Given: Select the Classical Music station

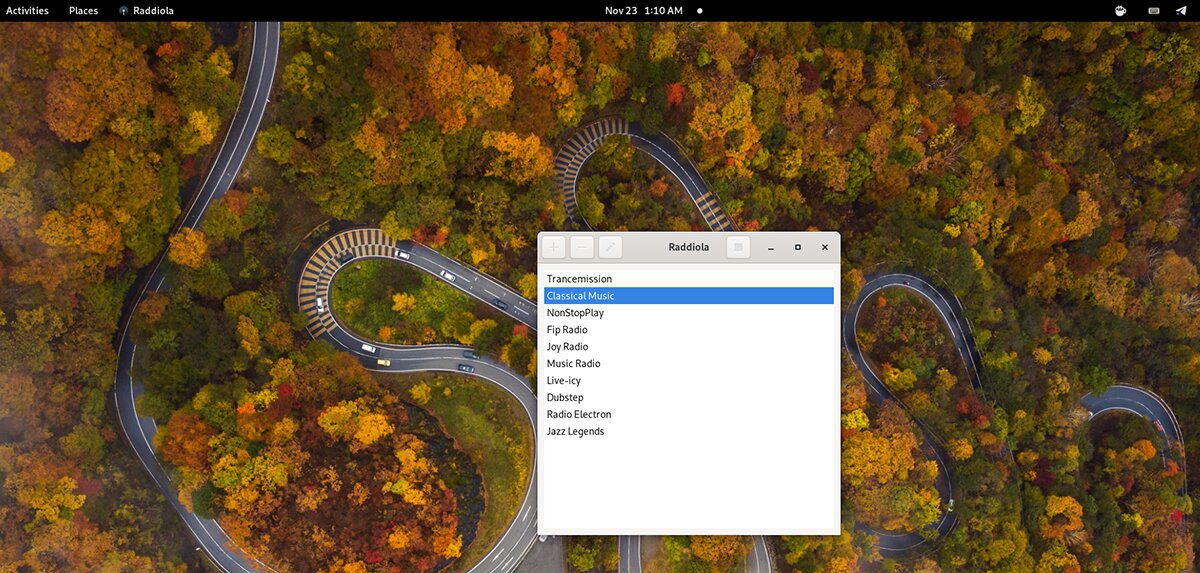Looking at the screenshot, I should tap(581, 296).
